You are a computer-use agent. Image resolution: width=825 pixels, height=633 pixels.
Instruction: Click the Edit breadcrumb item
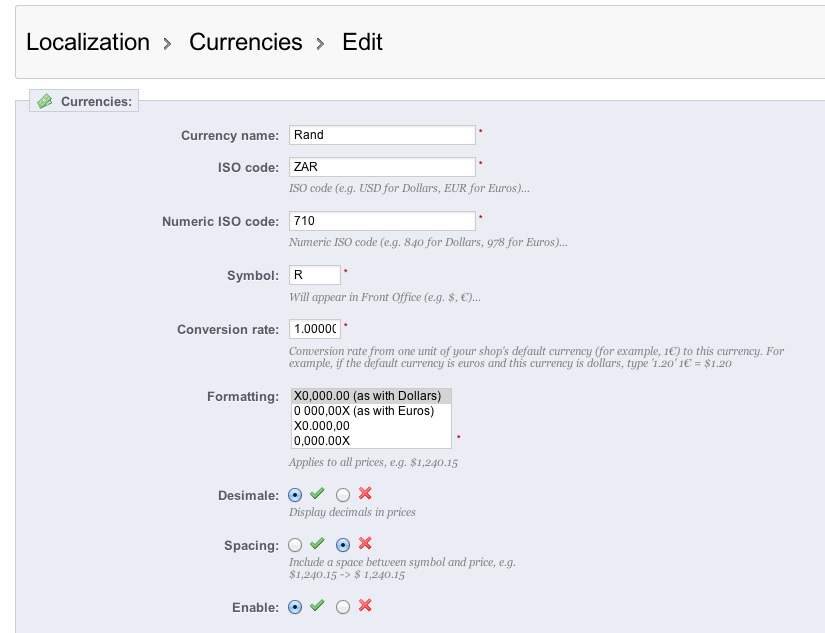click(x=362, y=42)
